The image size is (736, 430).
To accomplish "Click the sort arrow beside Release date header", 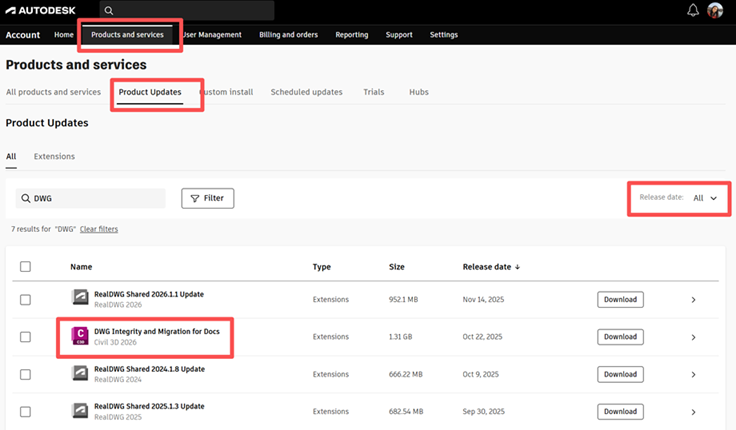I will pos(517,267).
